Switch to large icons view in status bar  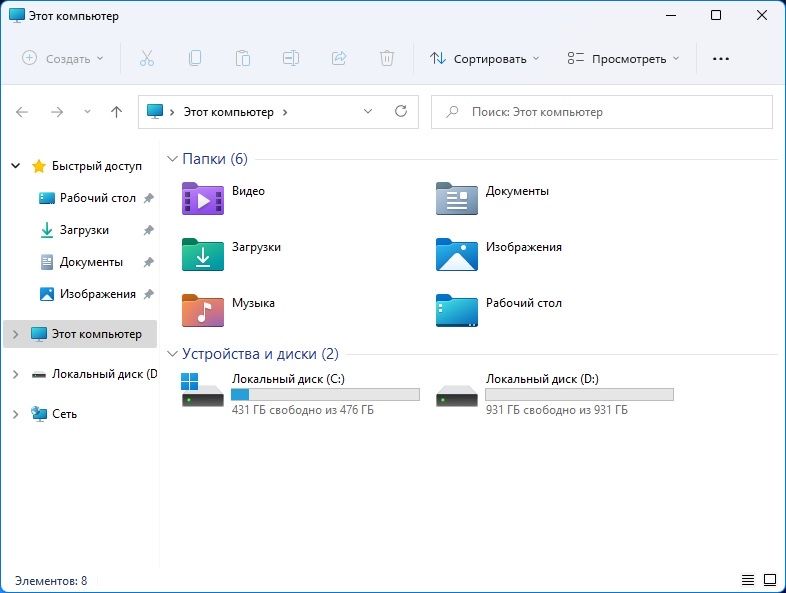770,580
